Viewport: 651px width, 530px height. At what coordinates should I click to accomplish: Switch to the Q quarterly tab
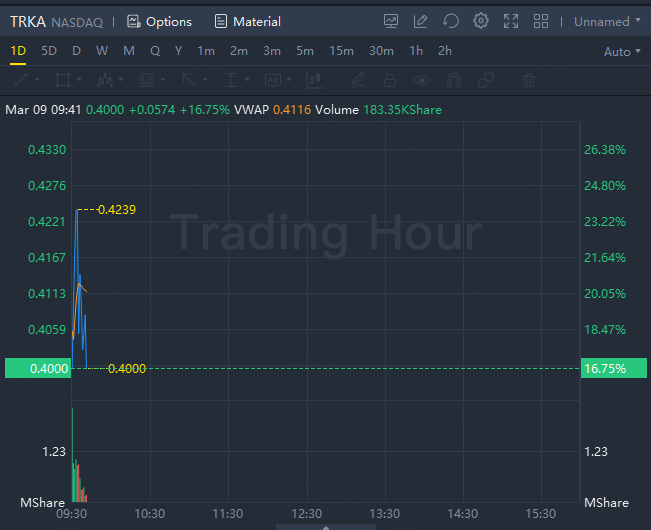pos(155,51)
